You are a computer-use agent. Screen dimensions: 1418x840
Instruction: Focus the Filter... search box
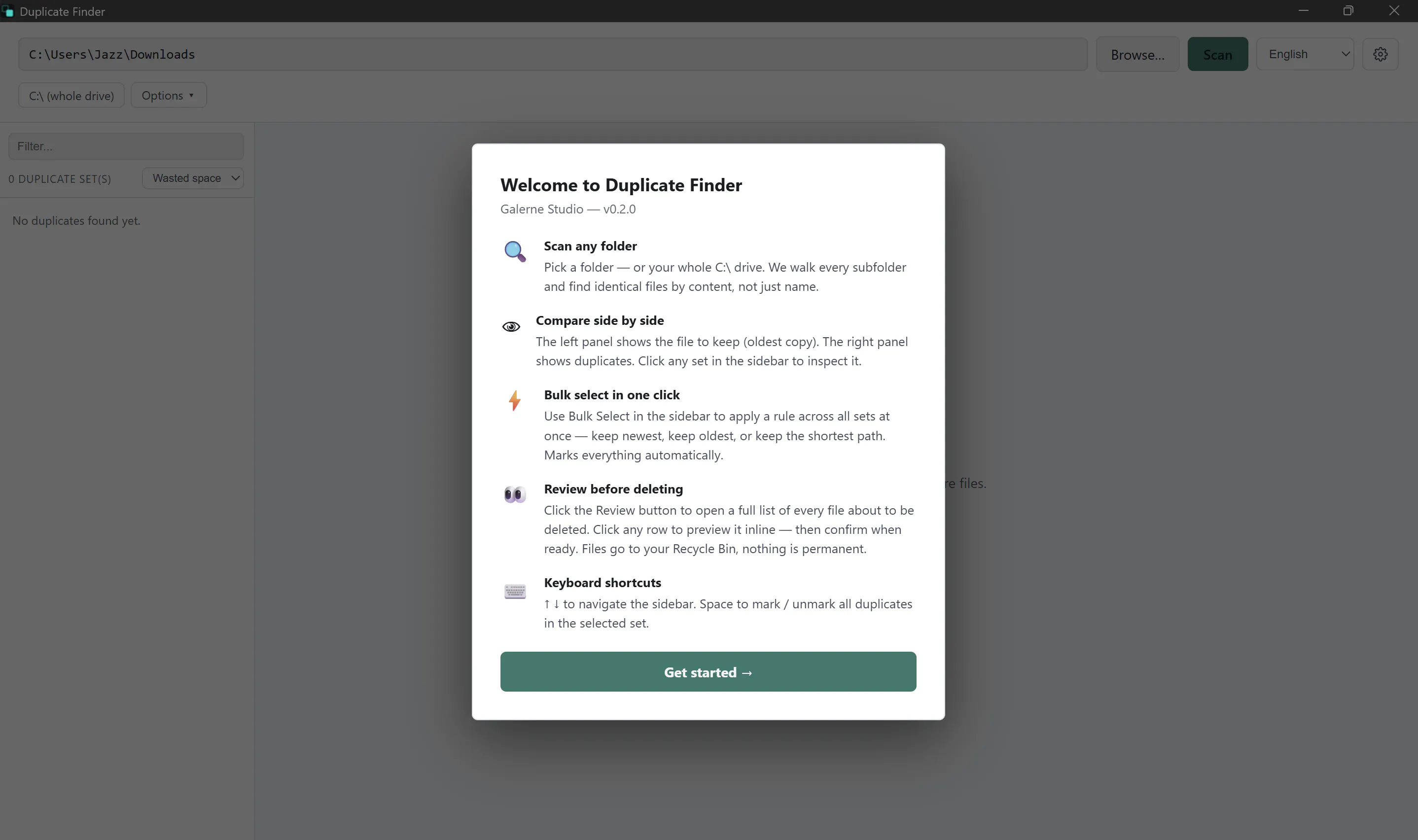pos(126,146)
